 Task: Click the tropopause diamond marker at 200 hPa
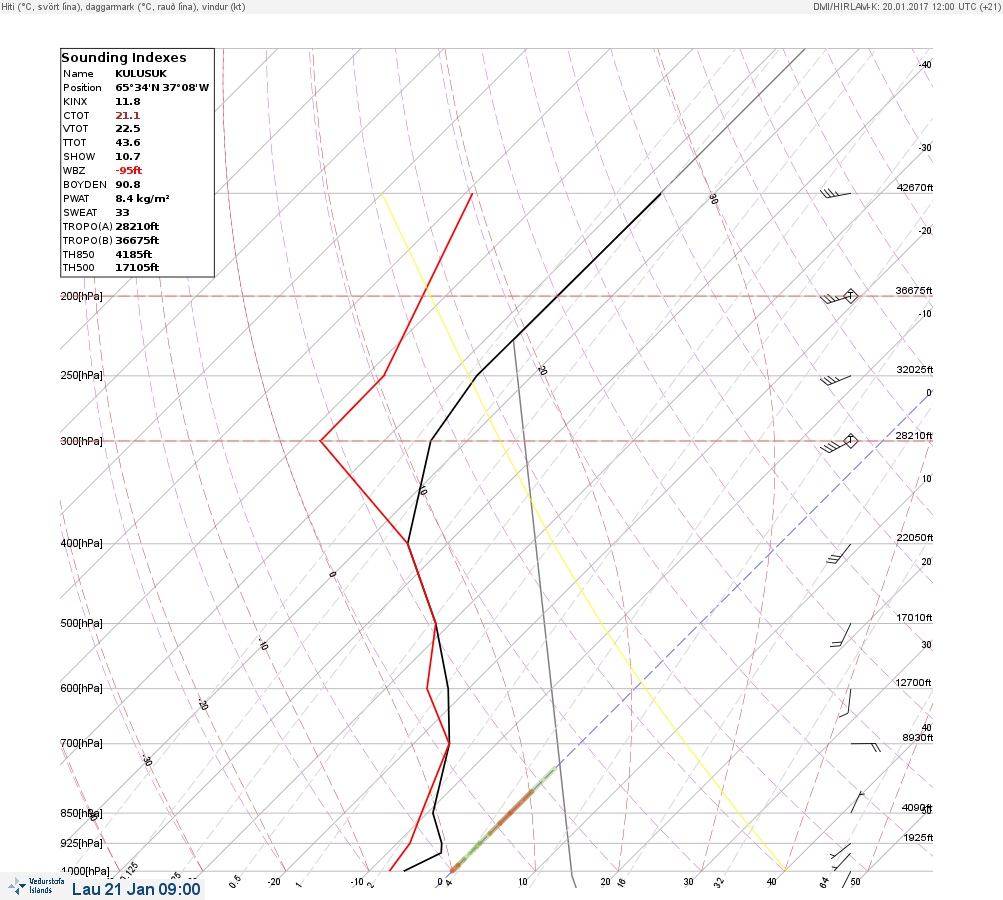(850, 296)
